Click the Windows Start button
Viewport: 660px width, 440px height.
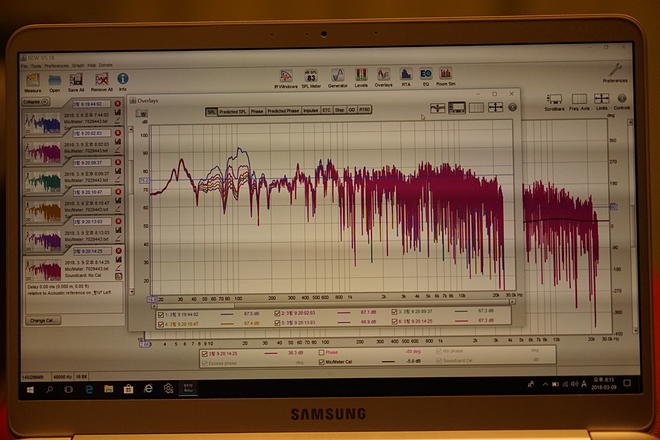(30, 390)
